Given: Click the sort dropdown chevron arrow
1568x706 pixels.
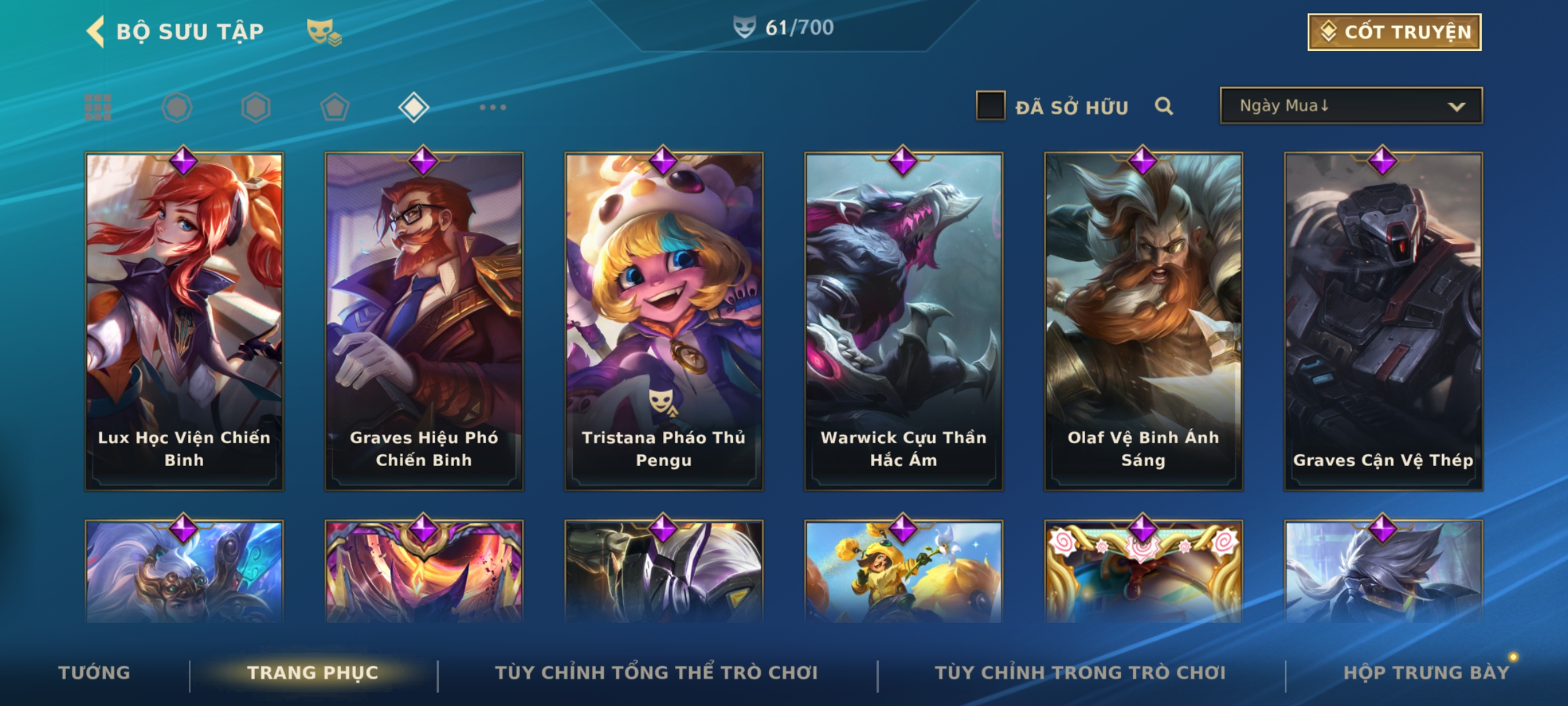Looking at the screenshot, I should (1456, 107).
